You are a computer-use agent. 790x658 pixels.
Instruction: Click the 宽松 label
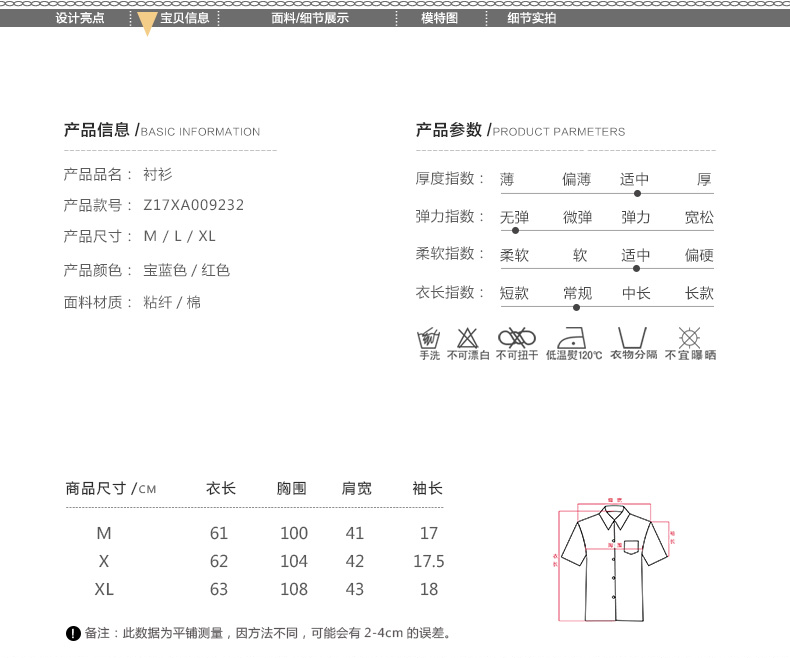pos(699,217)
